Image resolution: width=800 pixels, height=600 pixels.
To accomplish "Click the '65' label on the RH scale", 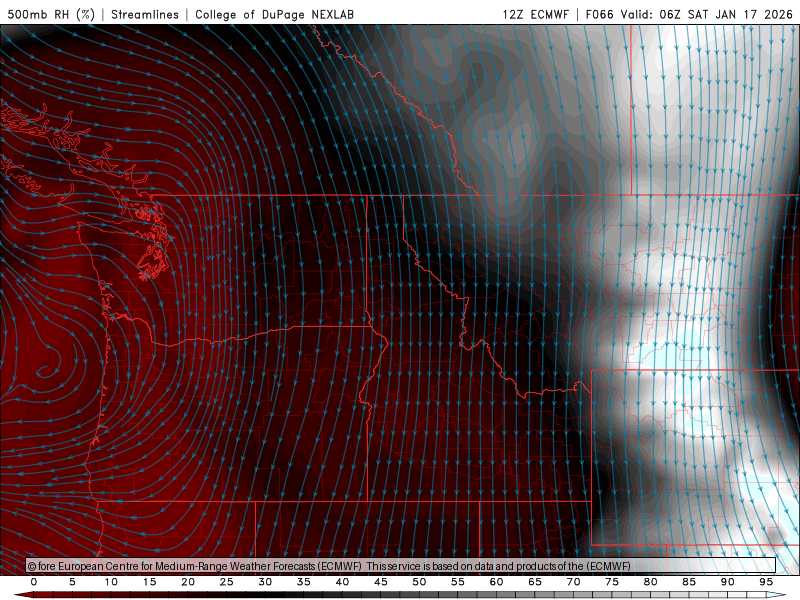I will (x=535, y=582).
